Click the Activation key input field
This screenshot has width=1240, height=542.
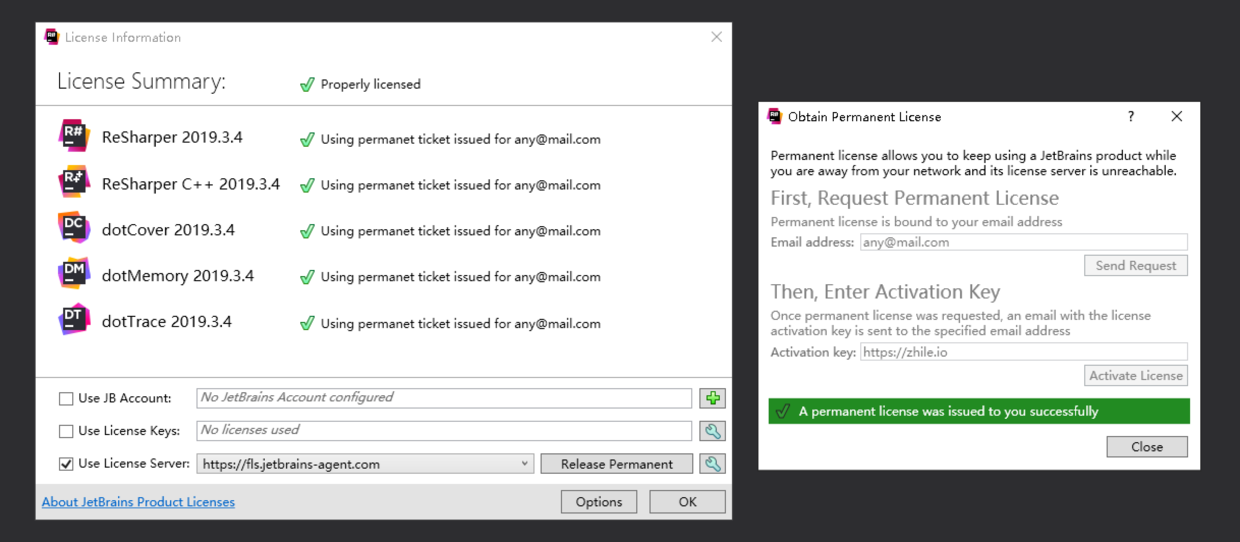1024,352
